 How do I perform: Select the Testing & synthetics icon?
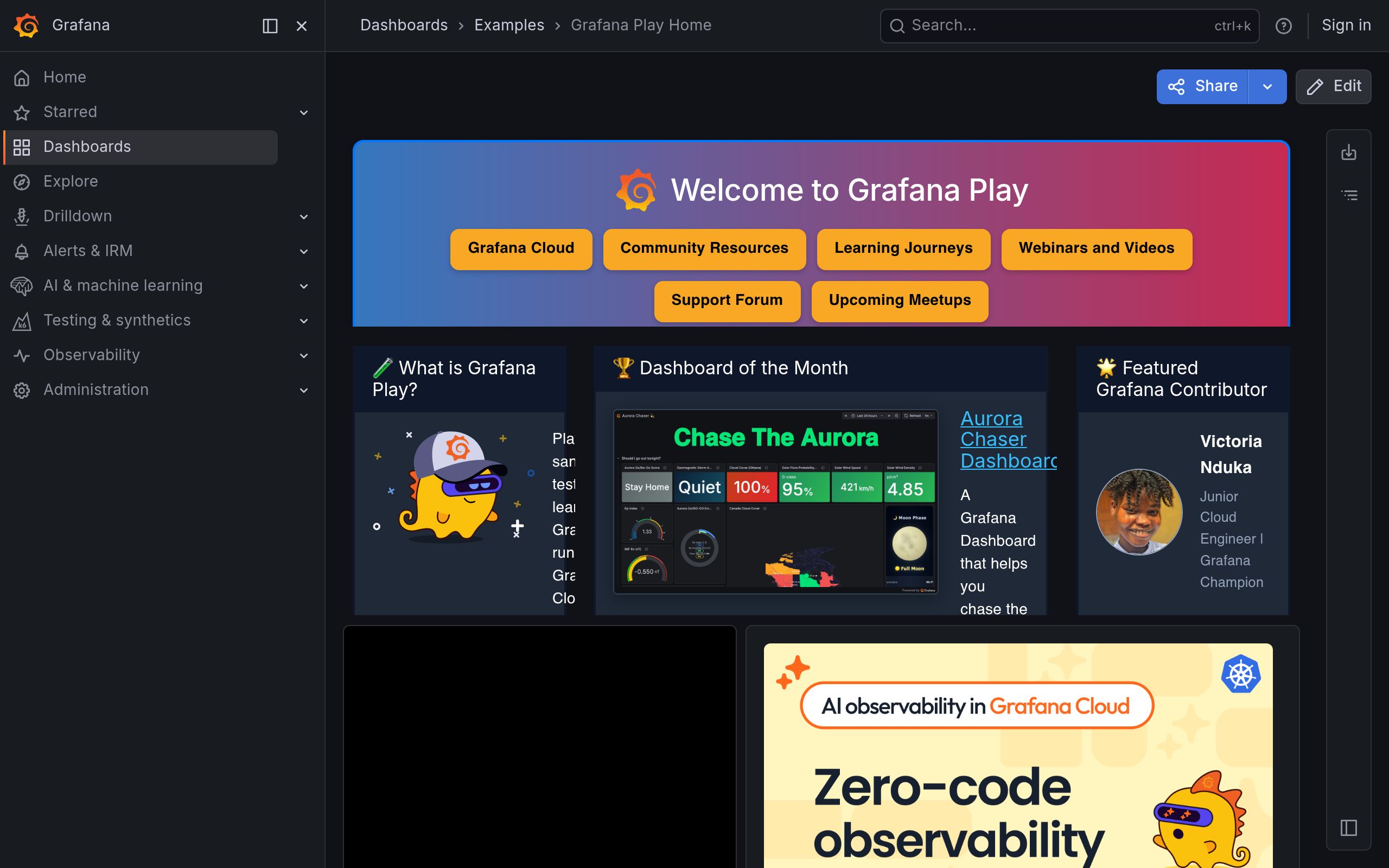point(22,320)
